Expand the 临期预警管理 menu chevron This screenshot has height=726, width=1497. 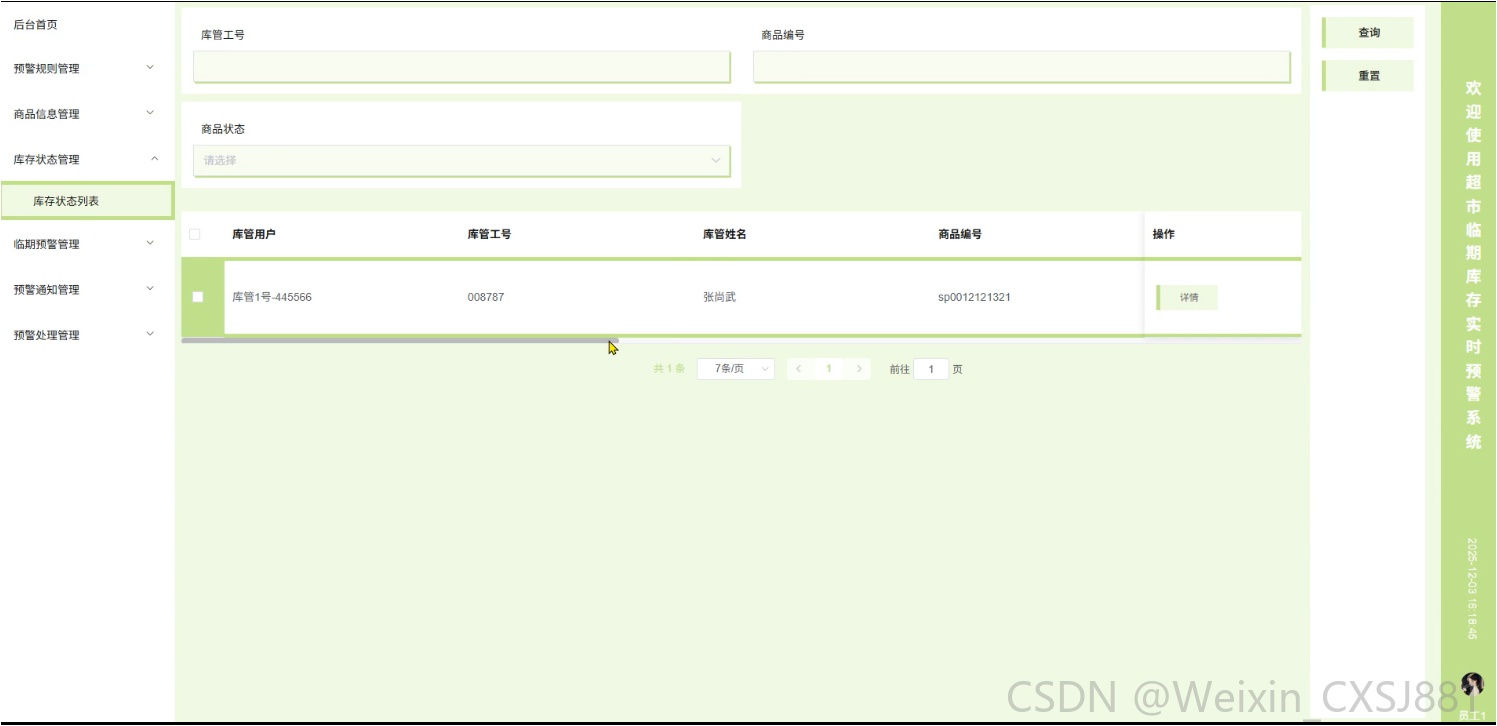(151, 243)
